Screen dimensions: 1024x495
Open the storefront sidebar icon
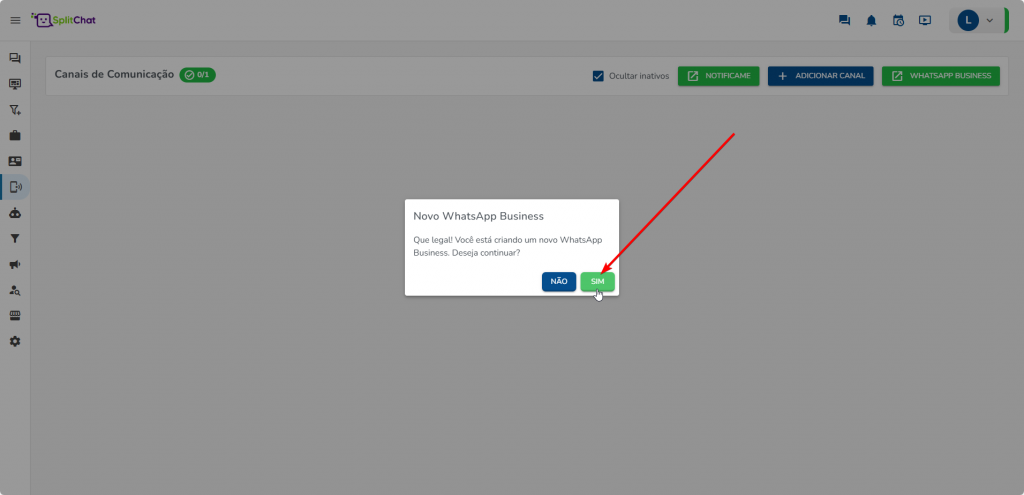click(x=15, y=316)
